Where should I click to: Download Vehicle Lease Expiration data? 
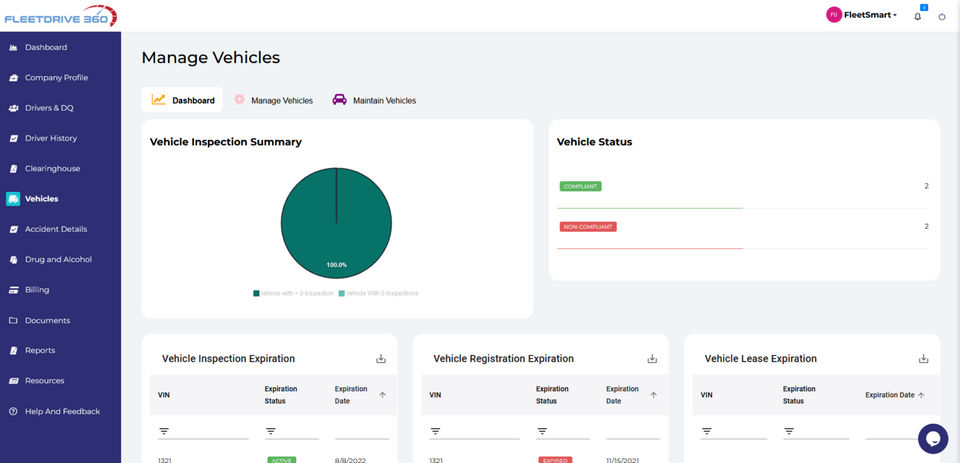(923, 358)
